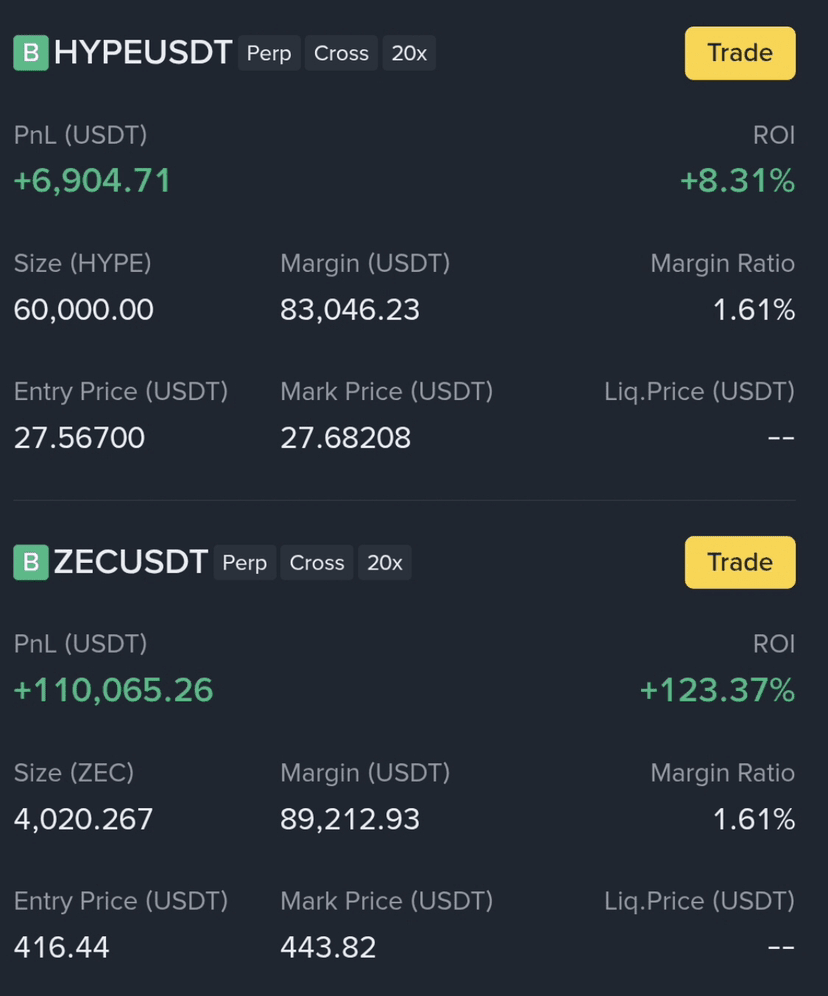
Task: Tap the Perp tag on ZECUSDT
Action: click(245, 563)
